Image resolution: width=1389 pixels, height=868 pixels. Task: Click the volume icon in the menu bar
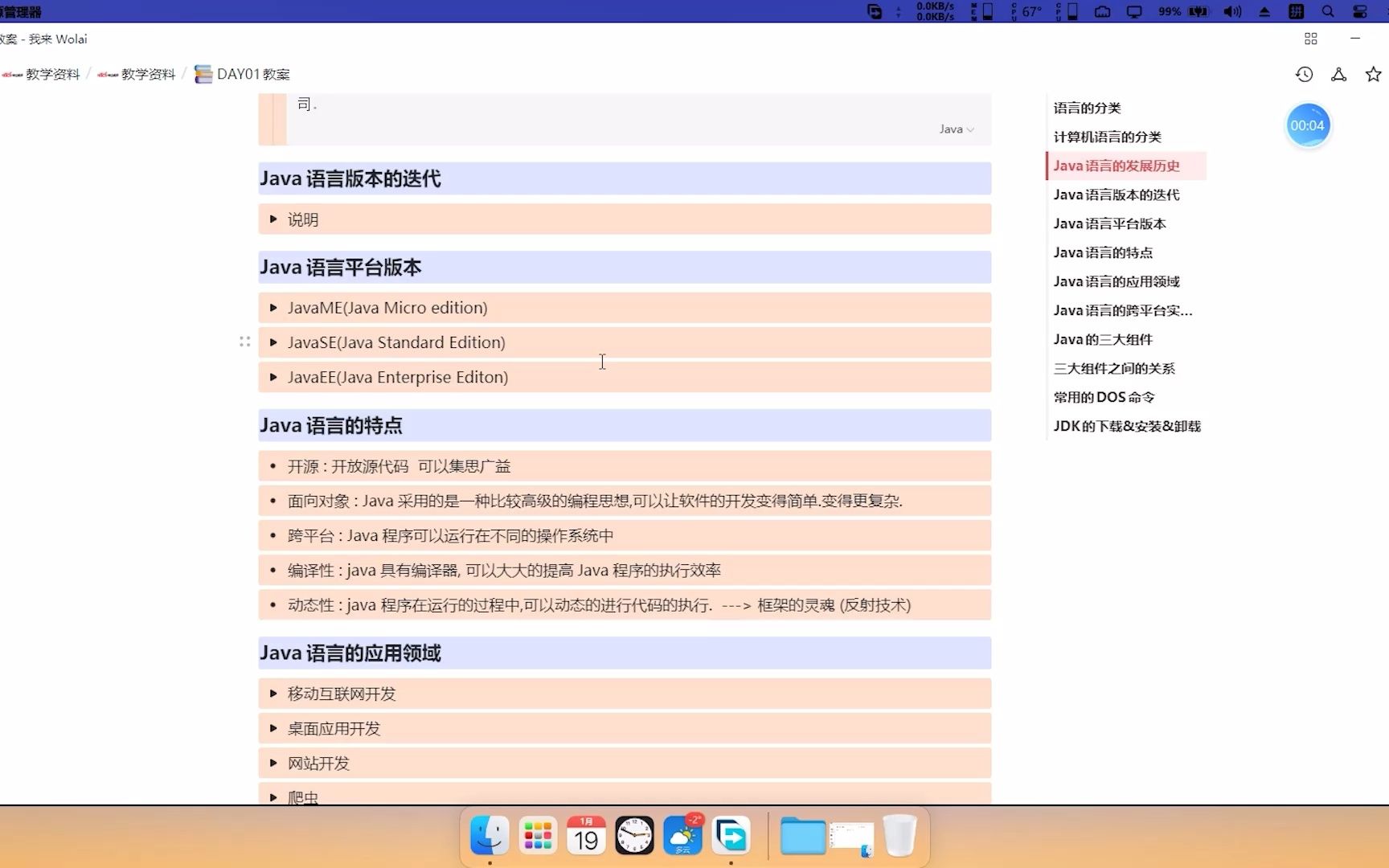1231,11
